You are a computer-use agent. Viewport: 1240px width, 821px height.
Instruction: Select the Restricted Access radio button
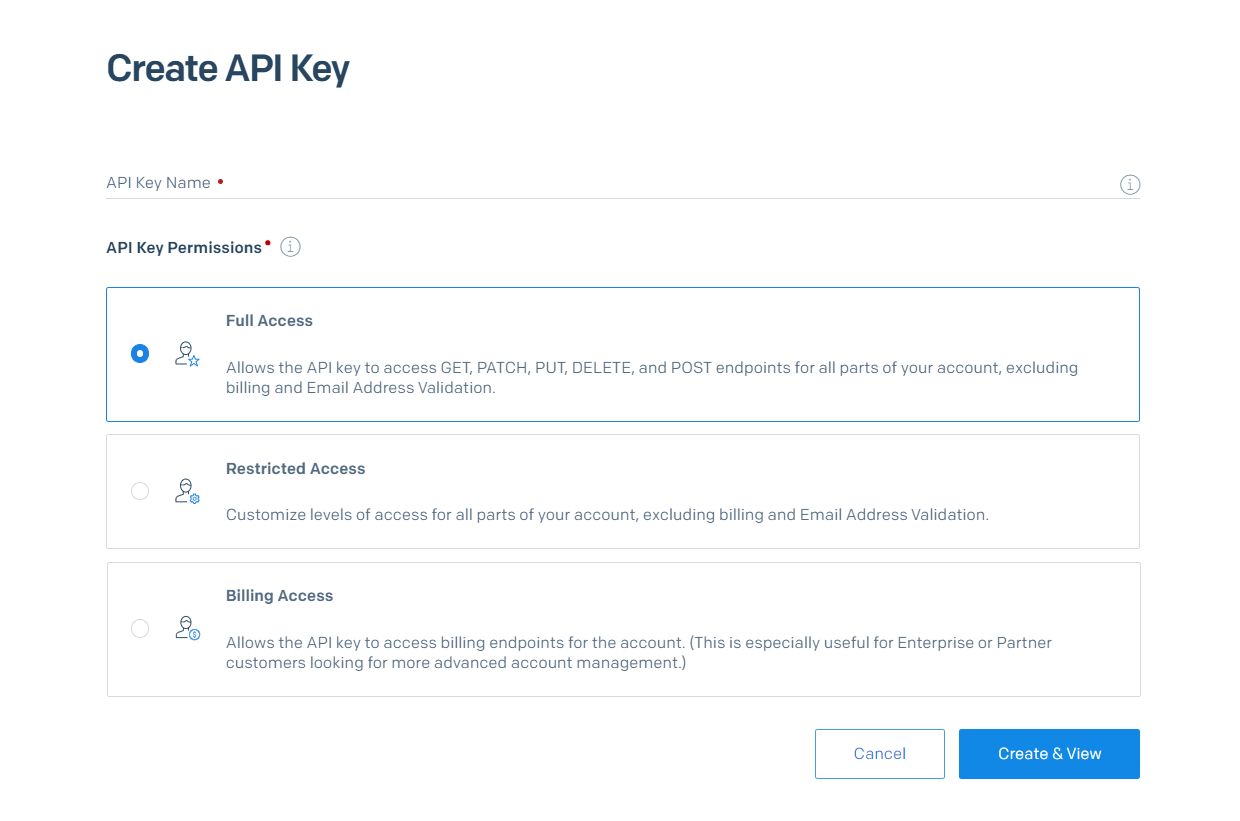(x=139, y=491)
